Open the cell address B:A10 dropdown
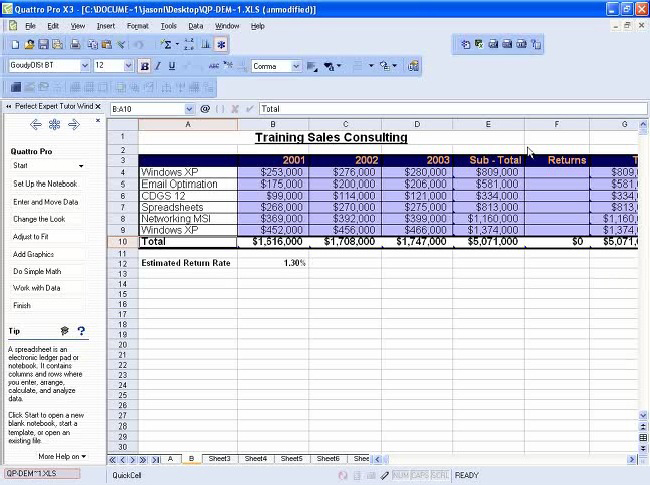 (x=189, y=109)
